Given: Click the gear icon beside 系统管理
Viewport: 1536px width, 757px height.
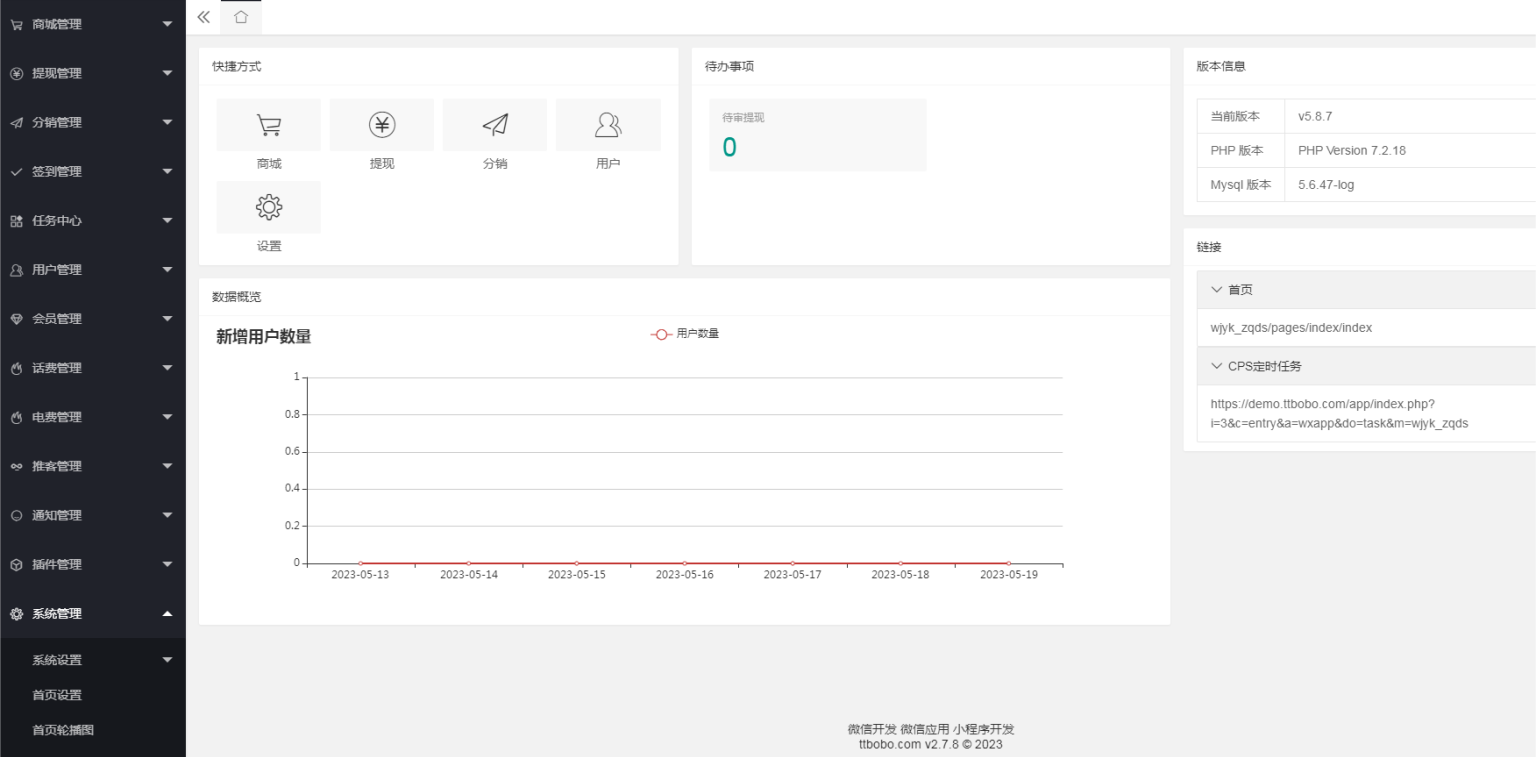Looking at the screenshot, I should point(16,614).
